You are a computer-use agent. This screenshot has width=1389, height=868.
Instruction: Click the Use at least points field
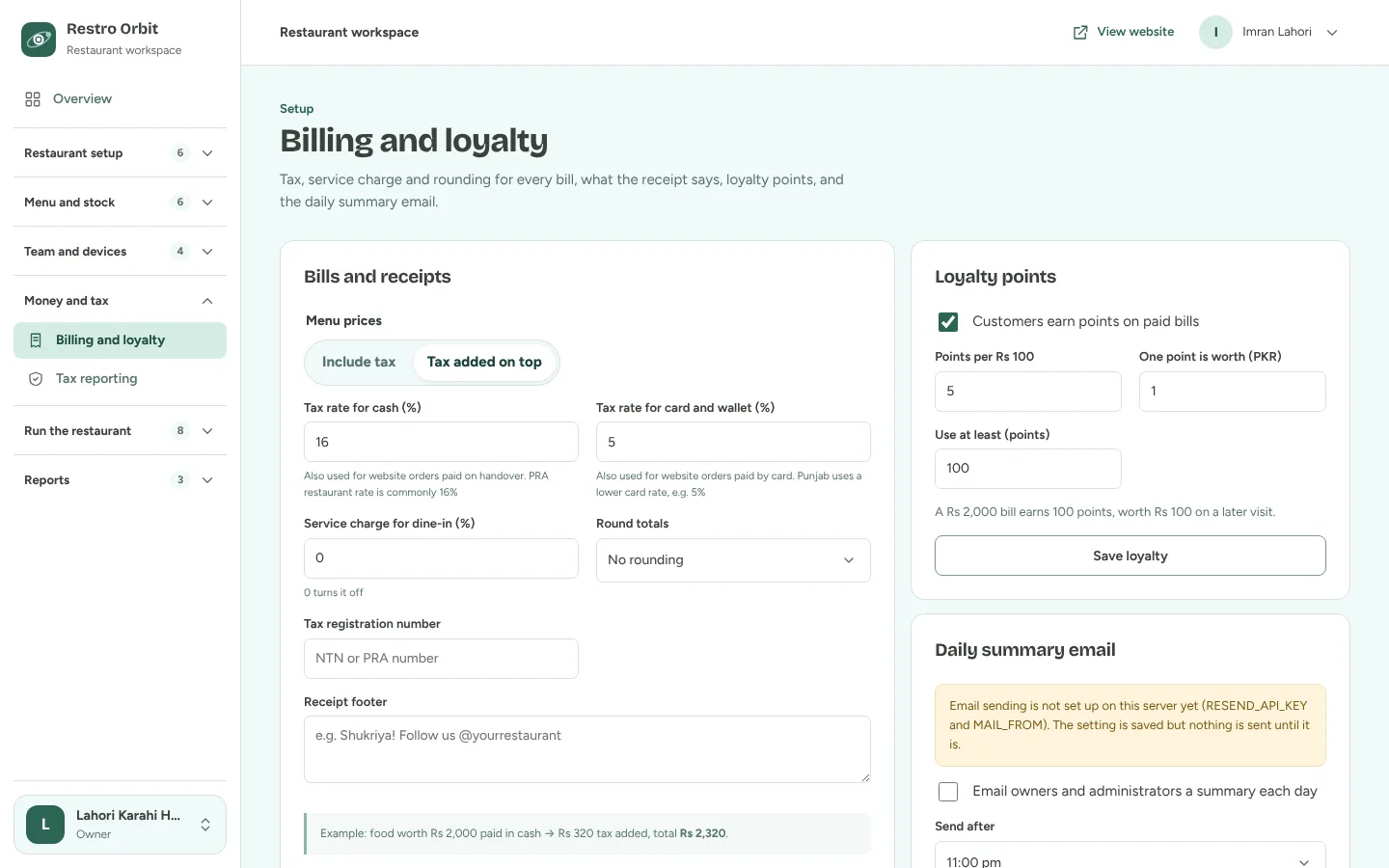tap(1028, 469)
